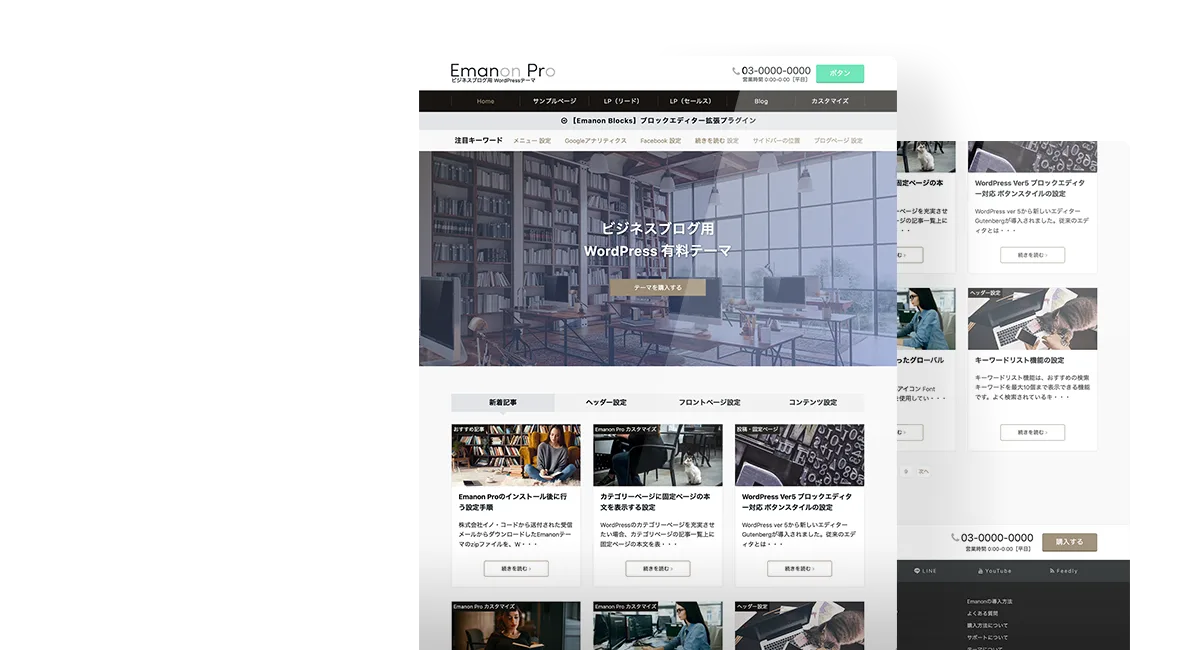1200x650 pixels.
Task: Open Blog in the navigation bar
Action: (x=761, y=101)
